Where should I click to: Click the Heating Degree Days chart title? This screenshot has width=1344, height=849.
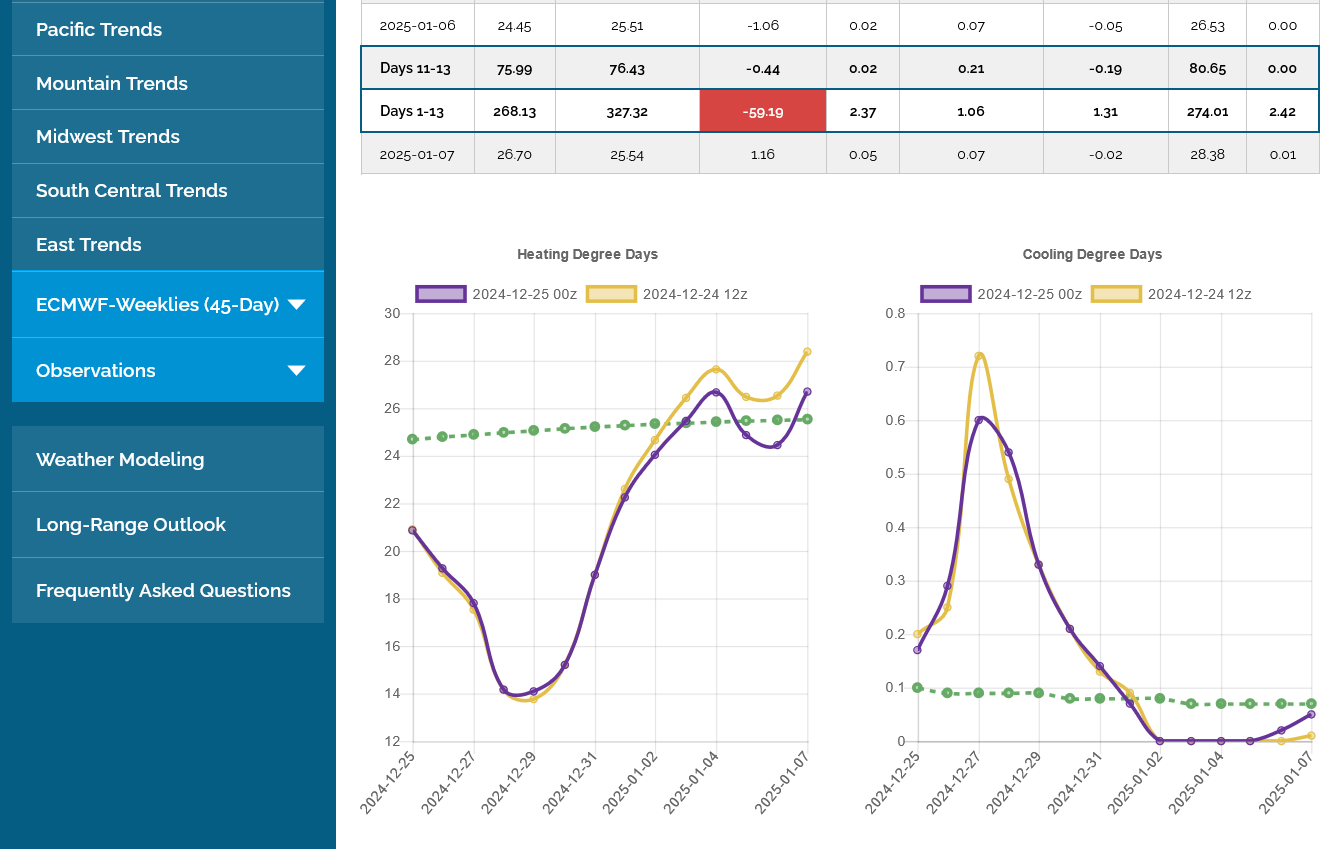point(587,255)
